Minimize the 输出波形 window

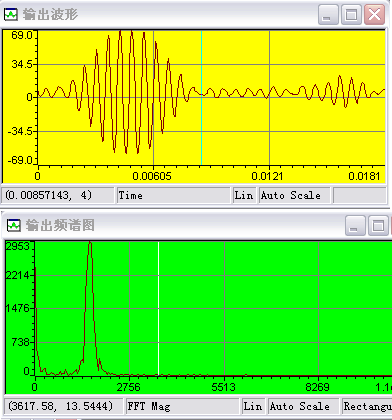pyautogui.click(x=328, y=15)
